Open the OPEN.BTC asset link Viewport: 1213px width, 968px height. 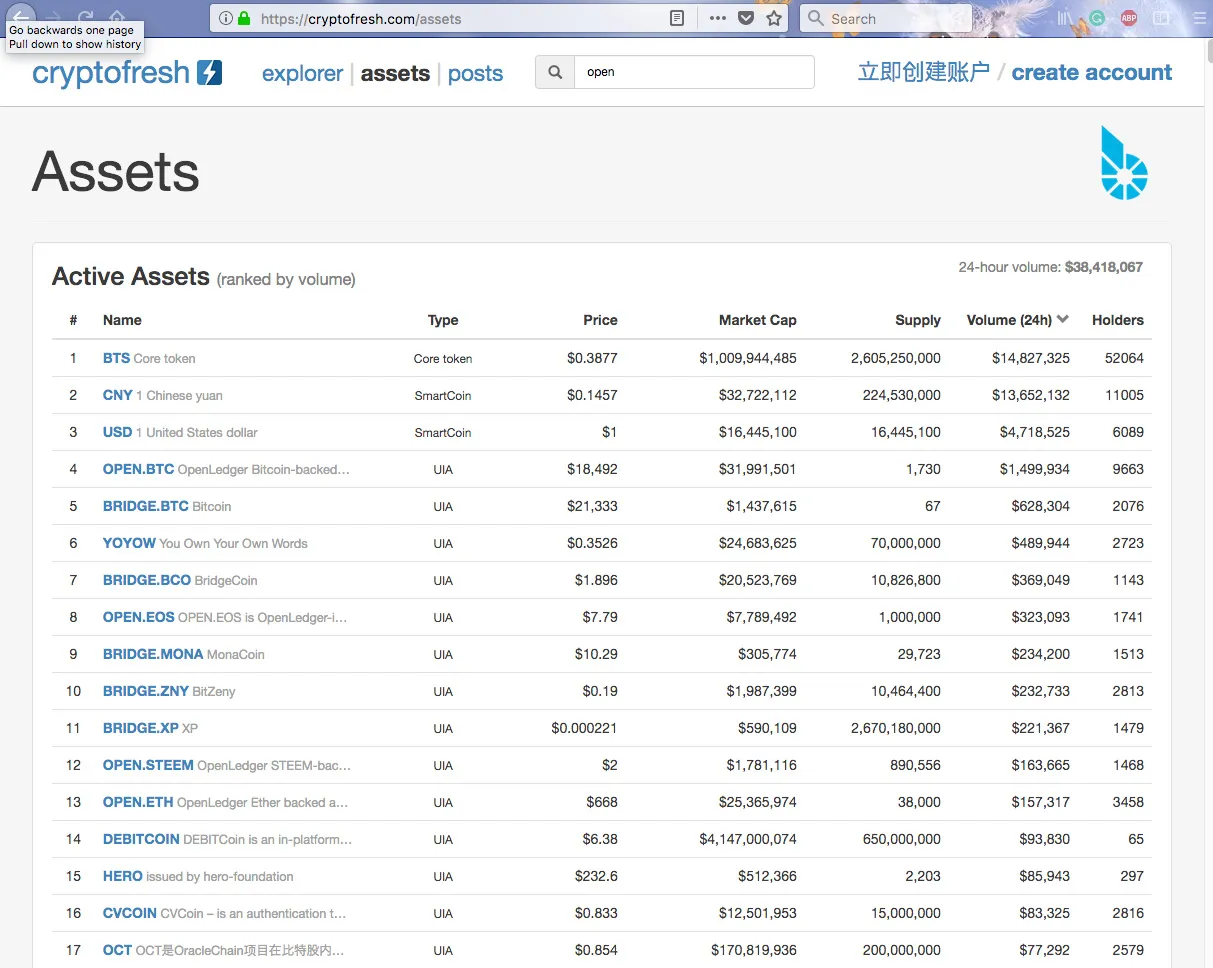(x=138, y=469)
